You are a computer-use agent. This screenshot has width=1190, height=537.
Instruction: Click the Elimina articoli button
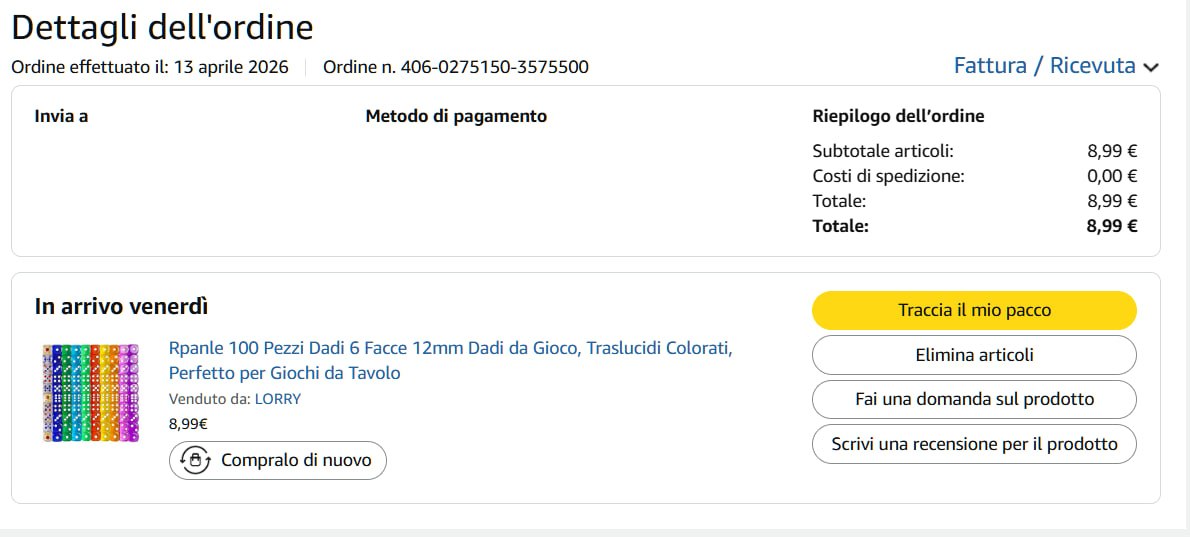click(x=974, y=355)
